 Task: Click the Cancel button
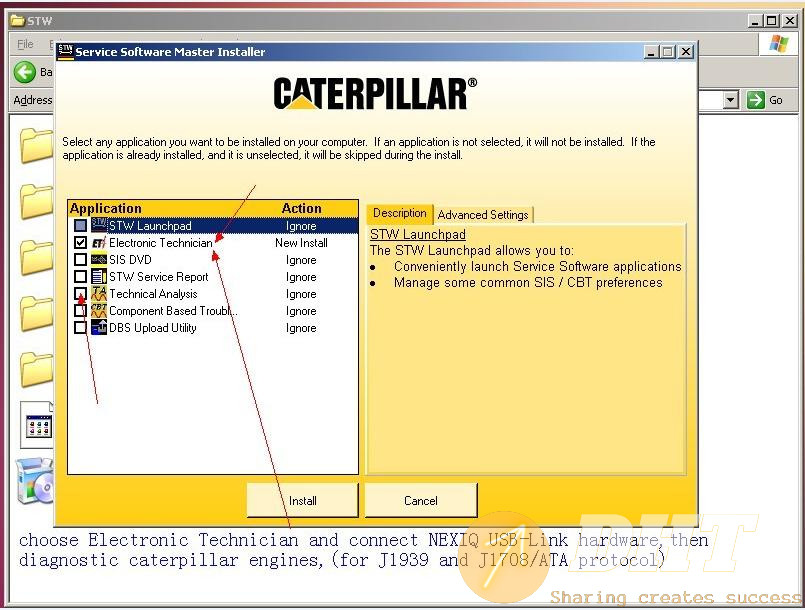click(421, 501)
